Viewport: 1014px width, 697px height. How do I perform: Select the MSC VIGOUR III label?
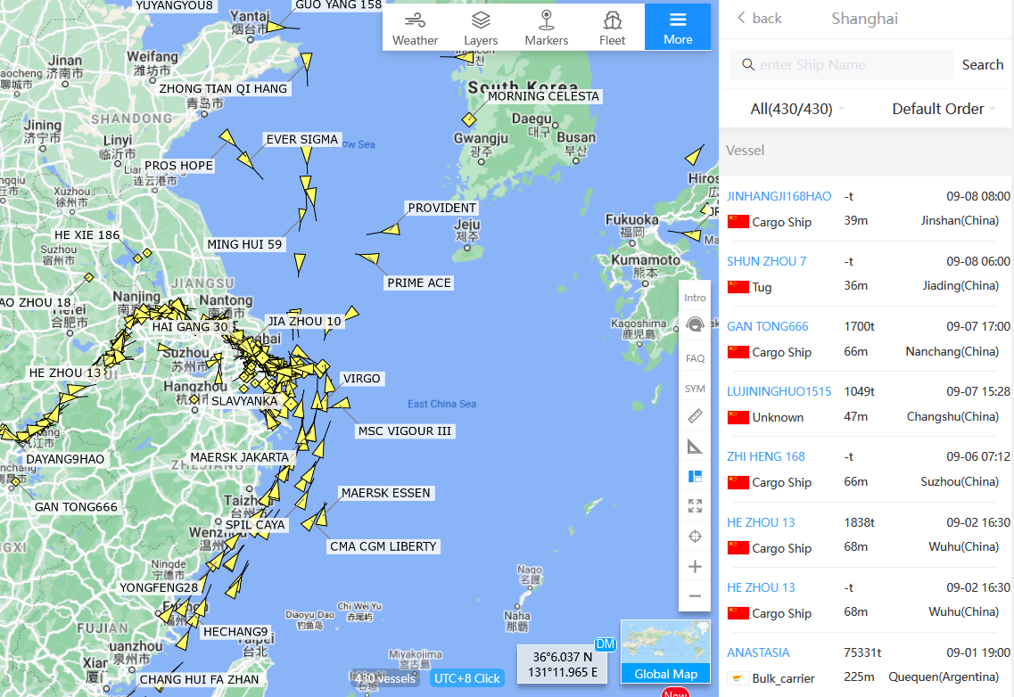[x=405, y=431]
